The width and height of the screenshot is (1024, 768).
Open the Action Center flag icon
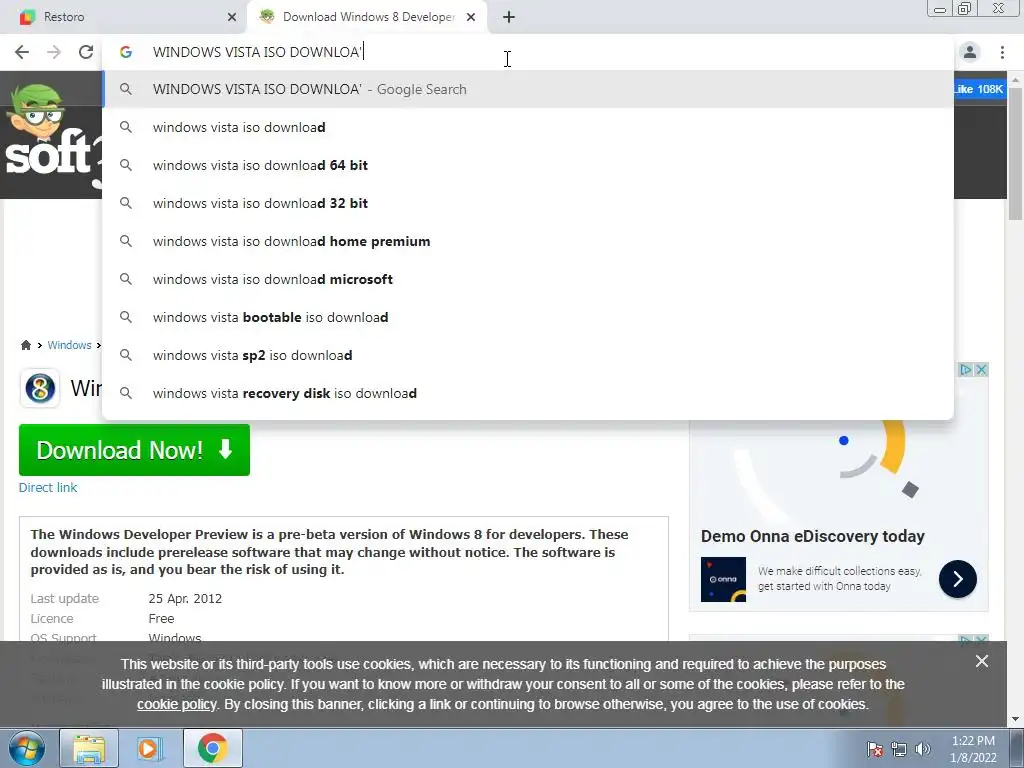tap(874, 749)
